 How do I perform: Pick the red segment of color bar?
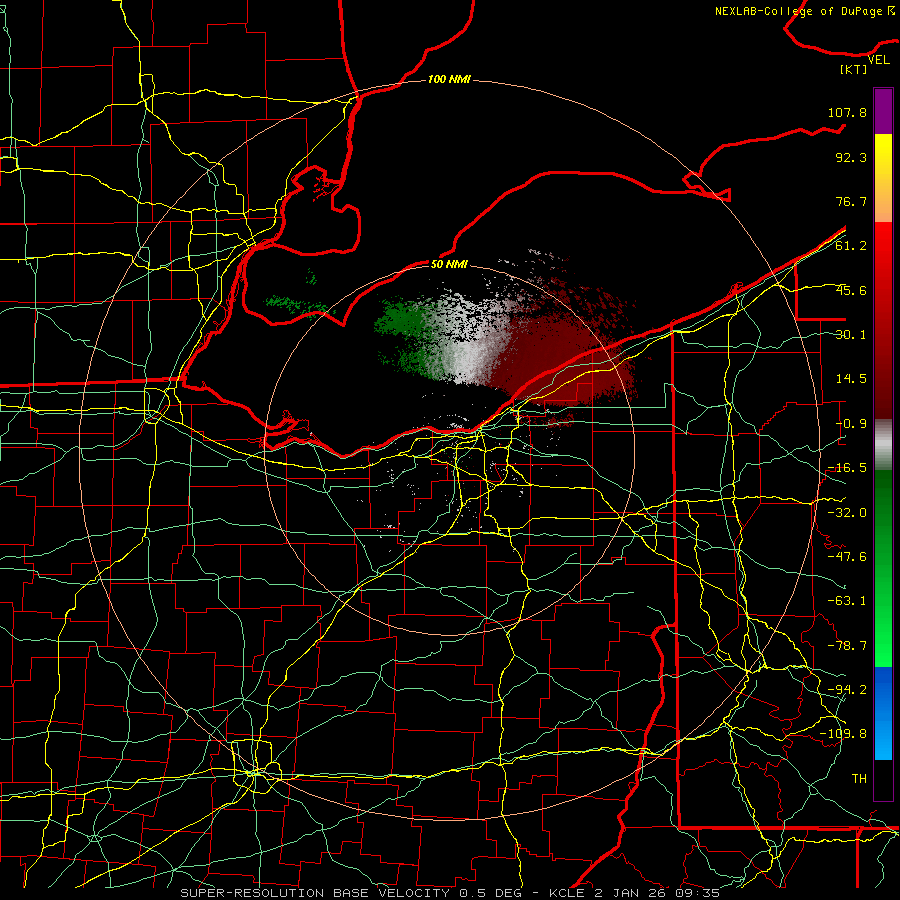883,320
